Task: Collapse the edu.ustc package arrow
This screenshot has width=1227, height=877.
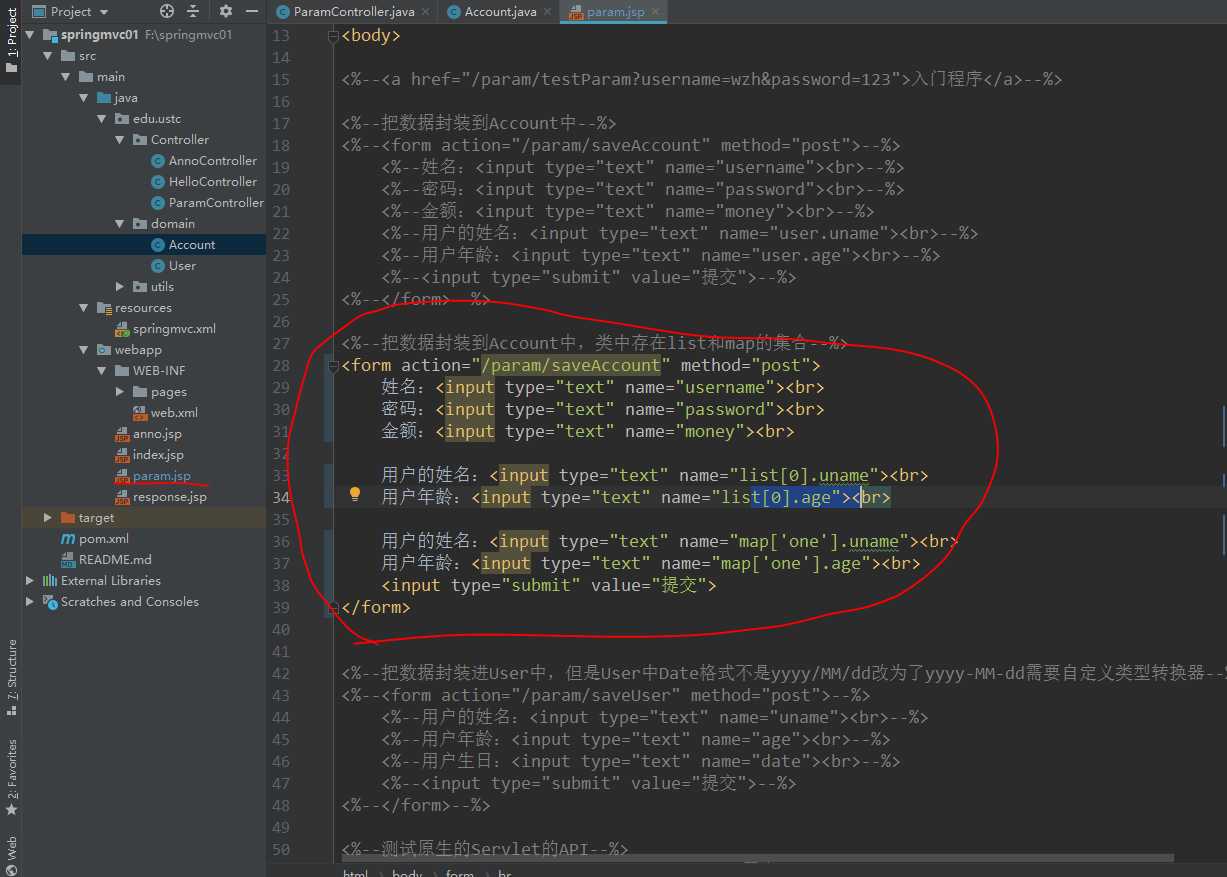Action: coord(101,119)
